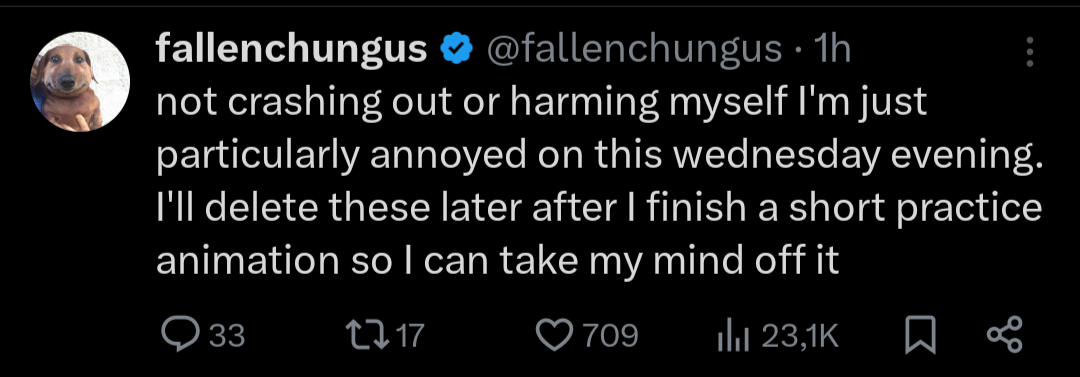Open the three-dot more options menu

1030,52
